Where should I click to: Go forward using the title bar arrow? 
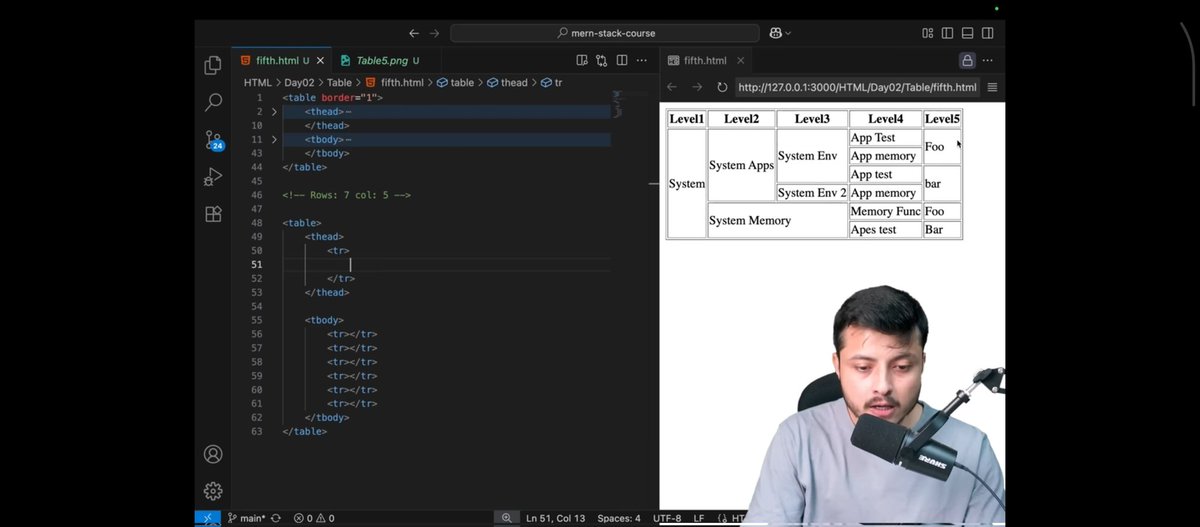click(434, 33)
